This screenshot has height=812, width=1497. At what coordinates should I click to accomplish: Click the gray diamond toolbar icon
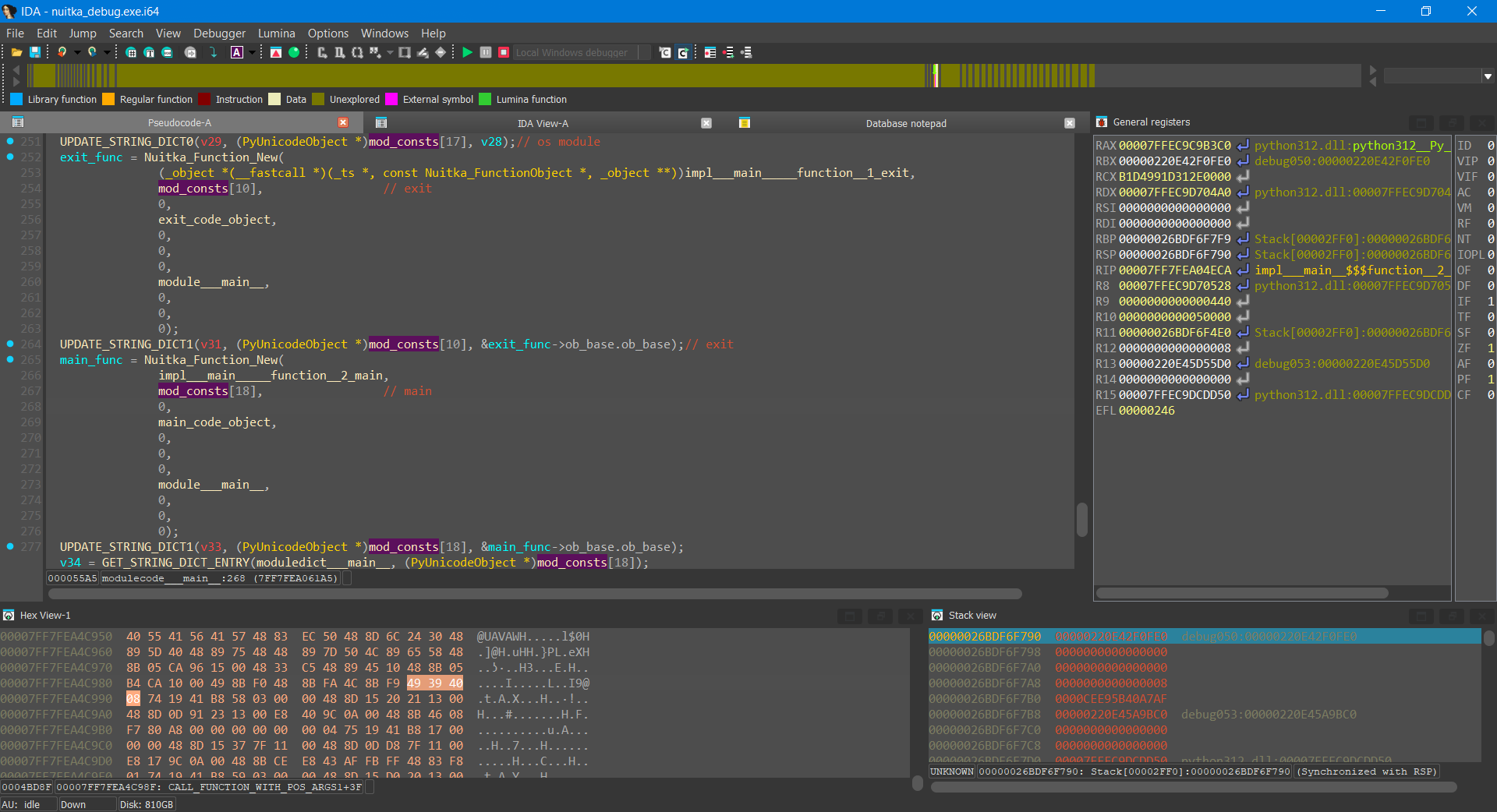click(441, 52)
